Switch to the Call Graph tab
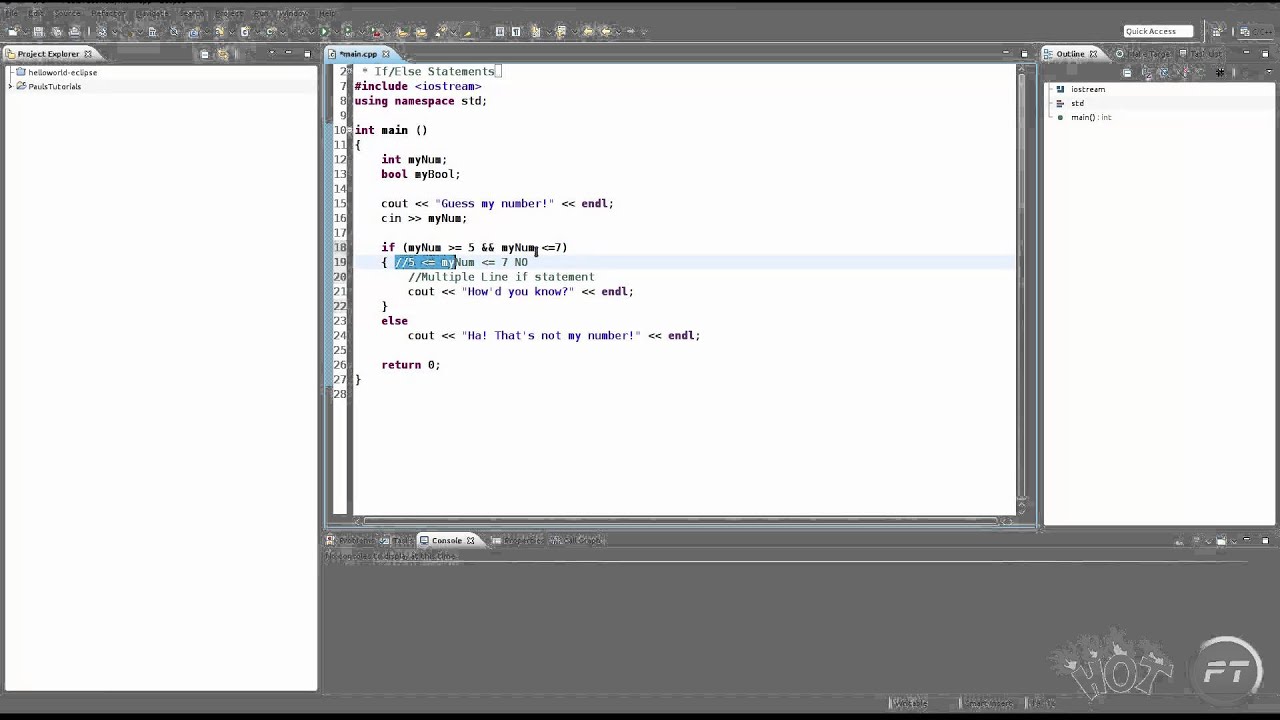 point(577,541)
